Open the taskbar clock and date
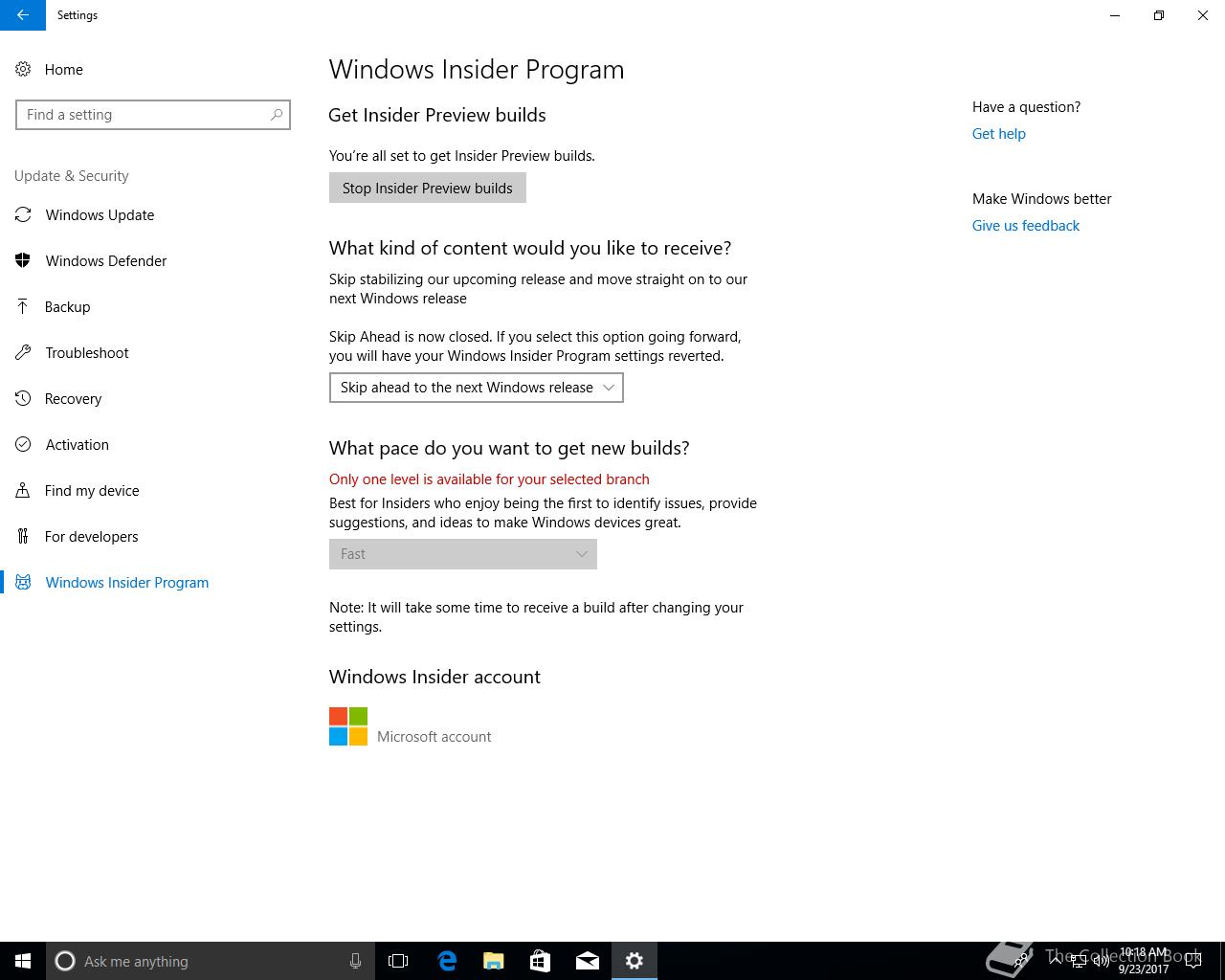Image resolution: width=1225 pixels, height=980 pixels. tap(1144, 961)
